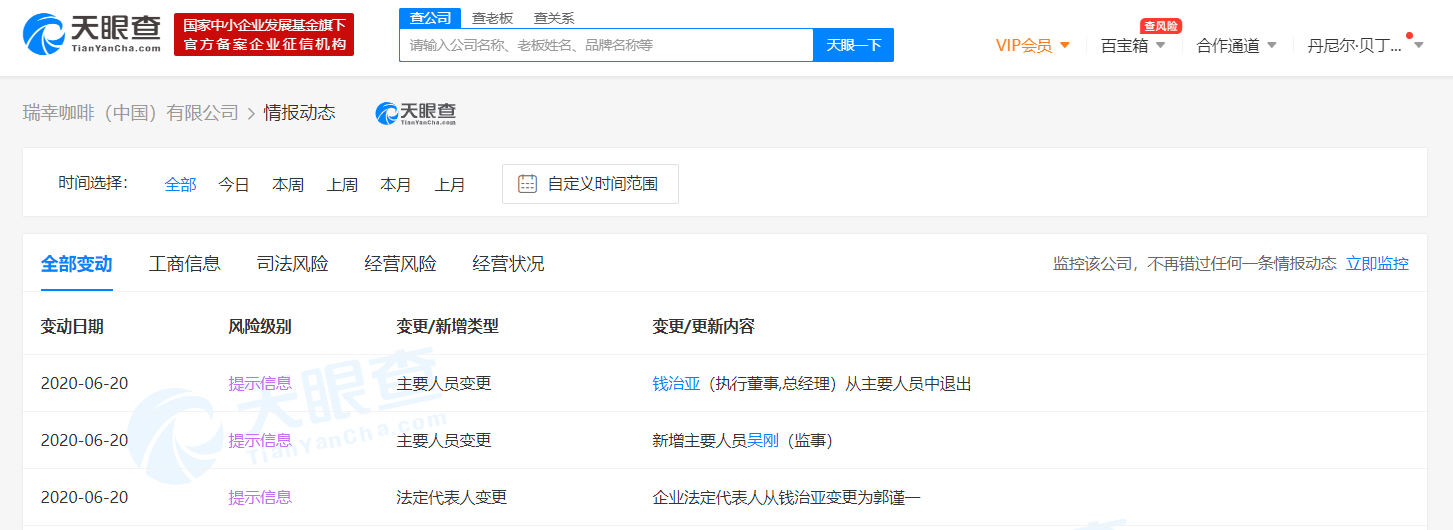Click the small TianYanCha logo beside breadcrumb

point(415,114)
